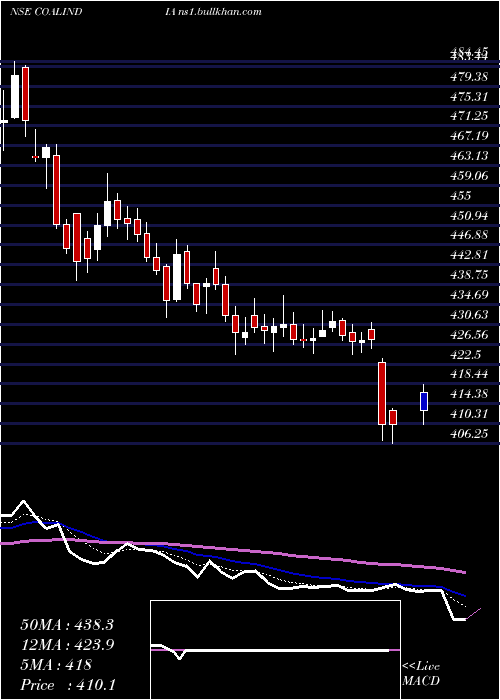The height and width of the screenshot is (700, 500).
Task: Click the 5MA : 418 reading
Action: [56, 664]
